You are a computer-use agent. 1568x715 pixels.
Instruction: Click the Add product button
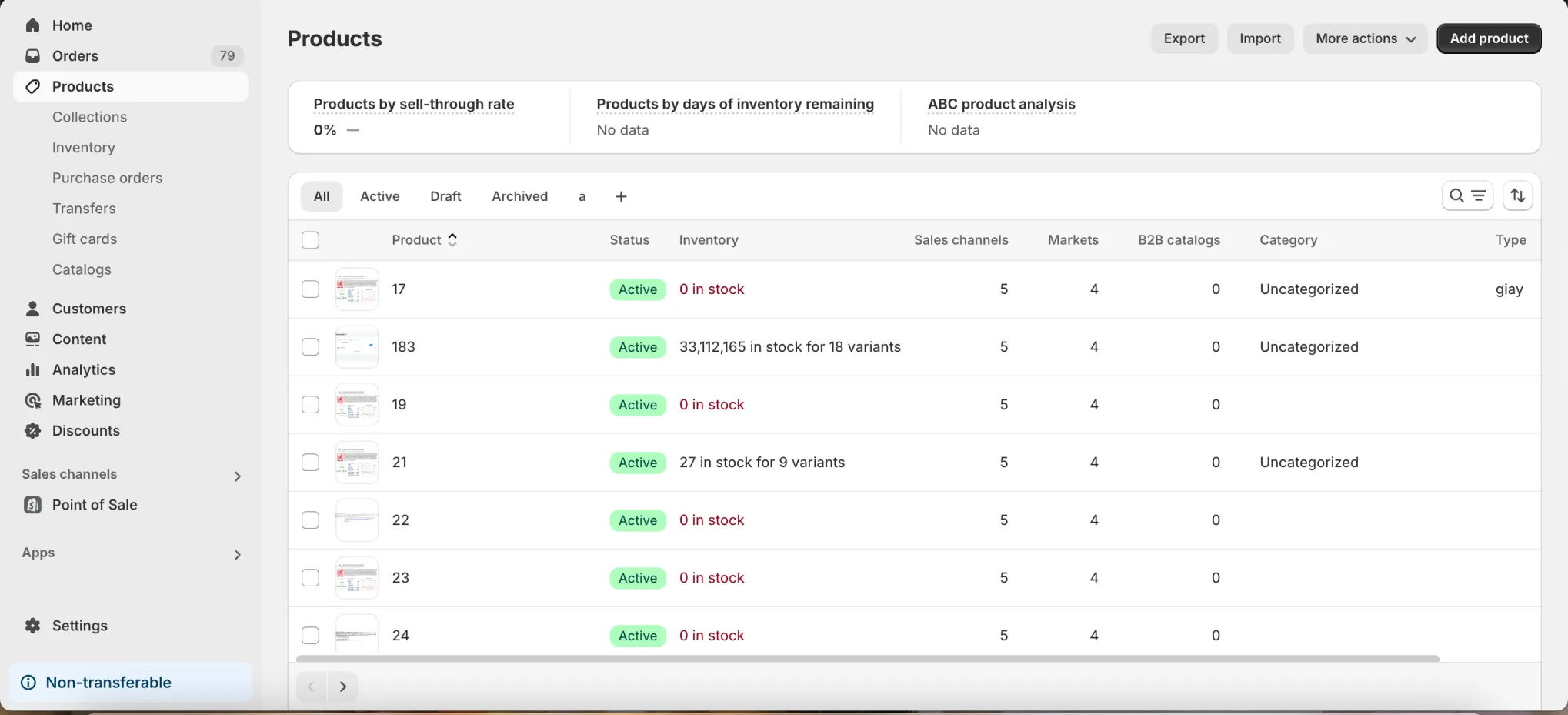point(1489,38)
